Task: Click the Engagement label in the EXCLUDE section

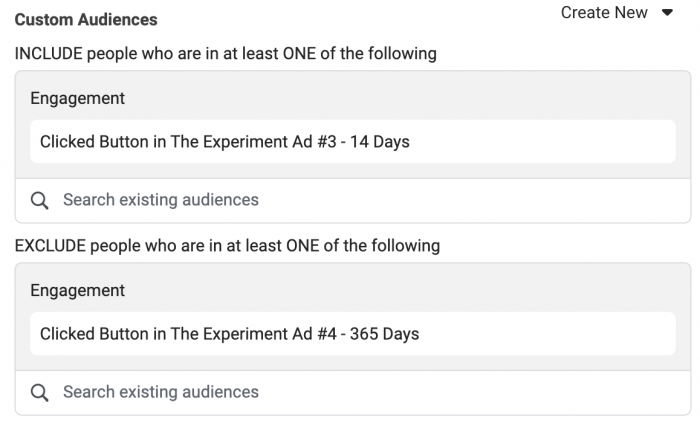Action: pyautogui.click(x=77, y=291)
